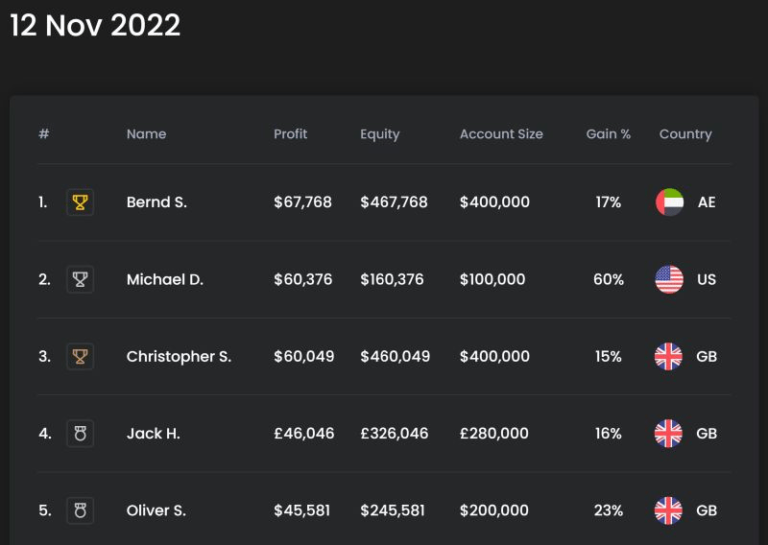The image size is (768, 545).
Task: Open Michael D.'s trader entry
Action: tap(165, 280)
